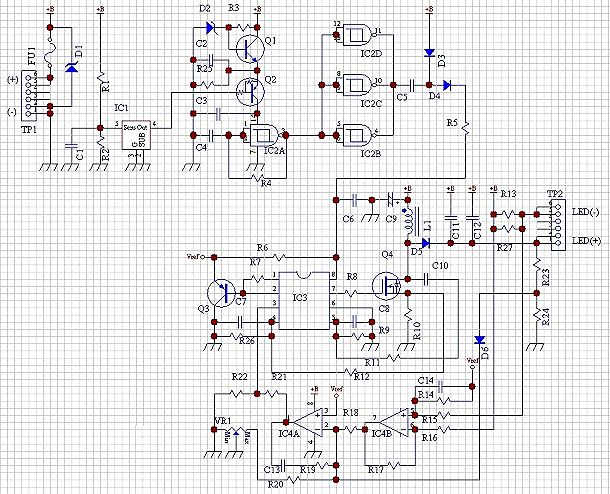The image size is (610, 494).
Task: Select diode D3 symbol
Action: point(429,53)
